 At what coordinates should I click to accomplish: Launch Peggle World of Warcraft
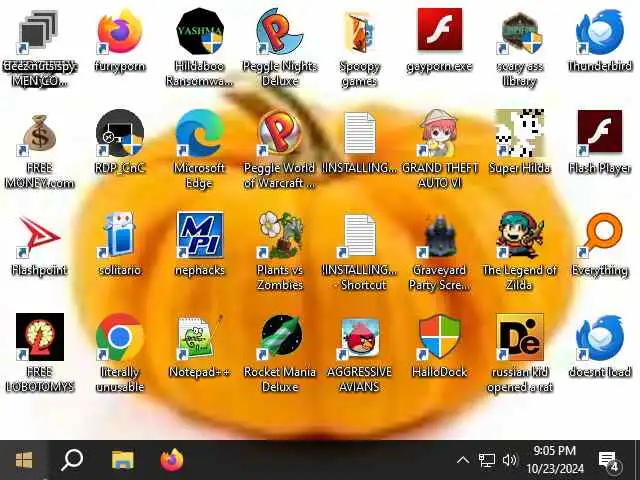[x=280, y=133]
